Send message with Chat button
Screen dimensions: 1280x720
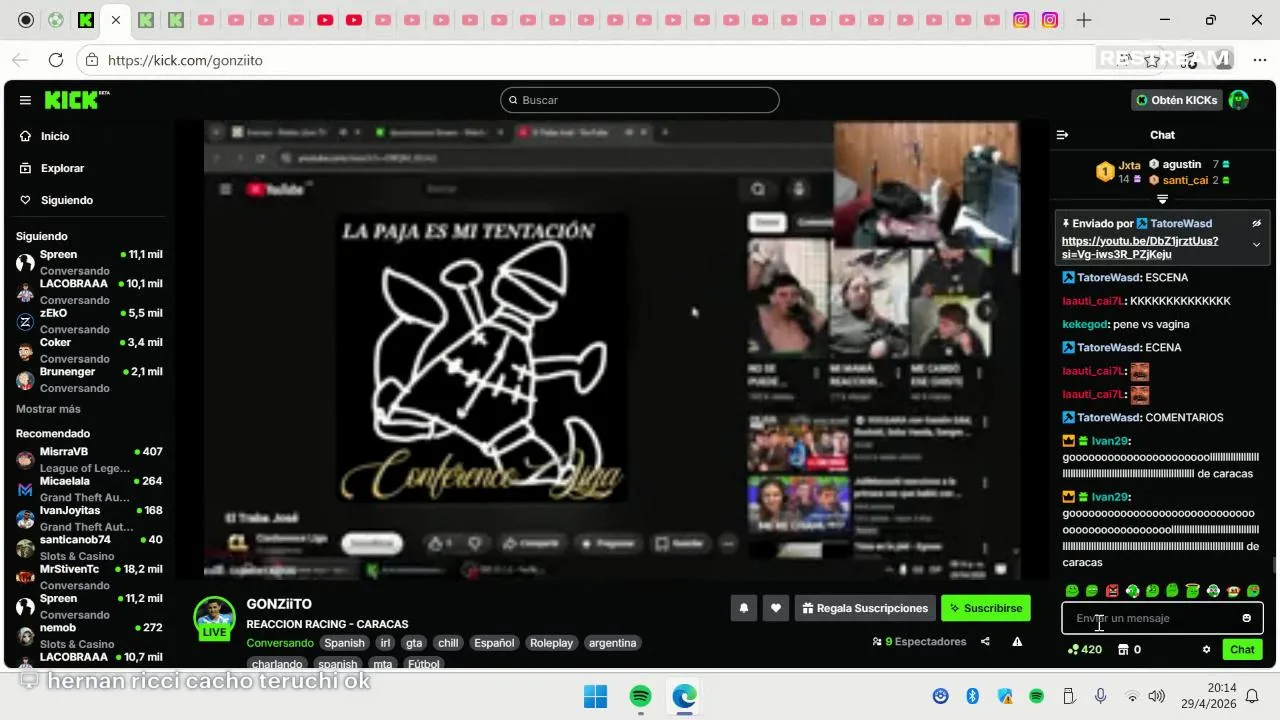tap(1242, 650)
